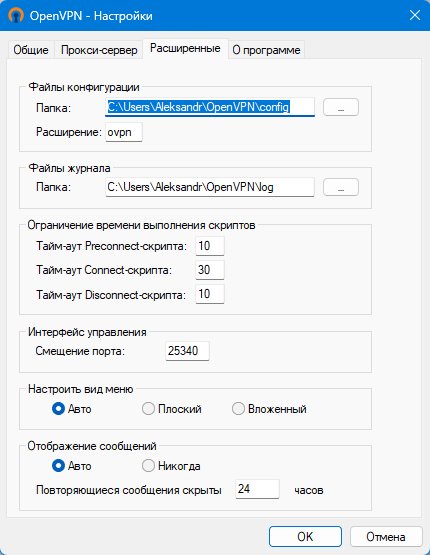Click the Preconnect script timeout field
Image resolution: width=430 pixels, height=555 pixels.
click(x=210, y=246)
